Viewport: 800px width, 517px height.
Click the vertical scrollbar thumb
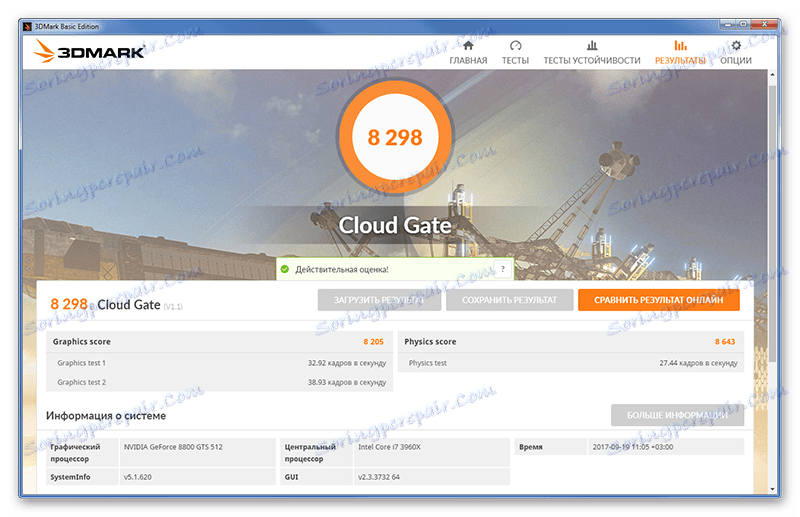772,223
